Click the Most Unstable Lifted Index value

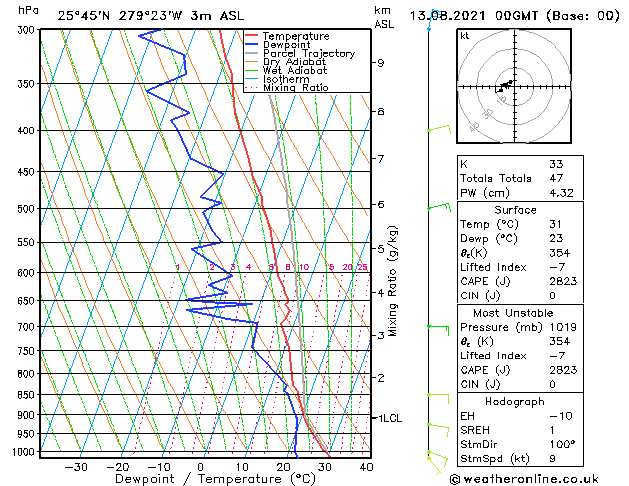(557, 356)
